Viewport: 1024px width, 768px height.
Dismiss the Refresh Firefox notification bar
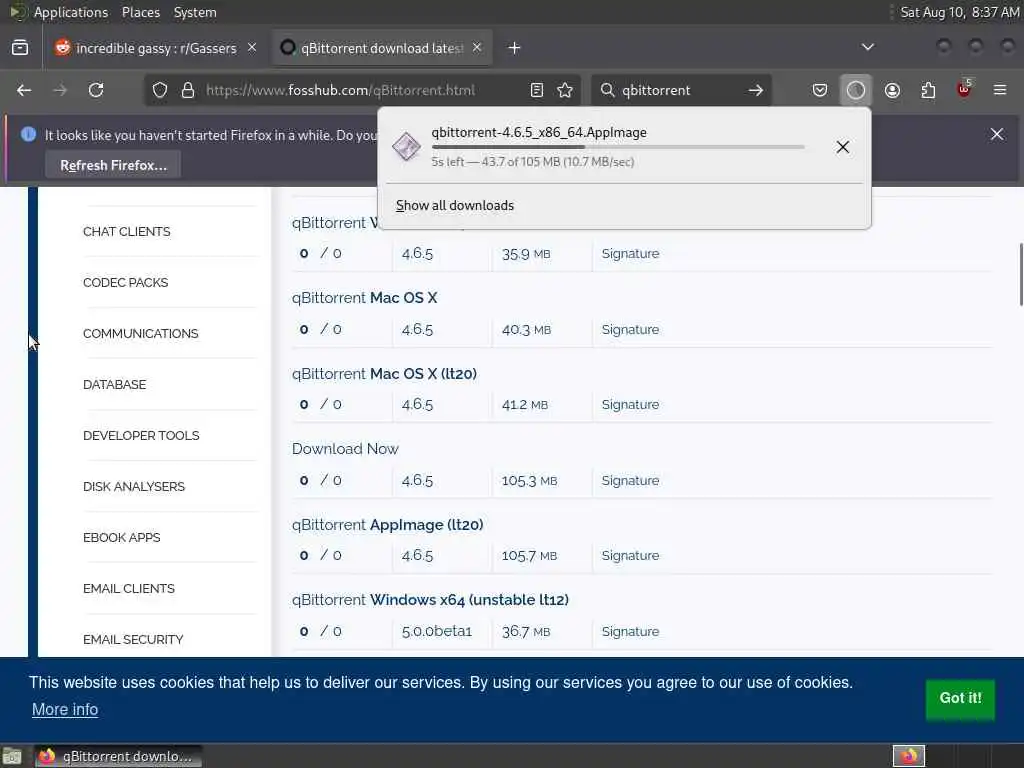pyautogui.click(x=997, y=134)
